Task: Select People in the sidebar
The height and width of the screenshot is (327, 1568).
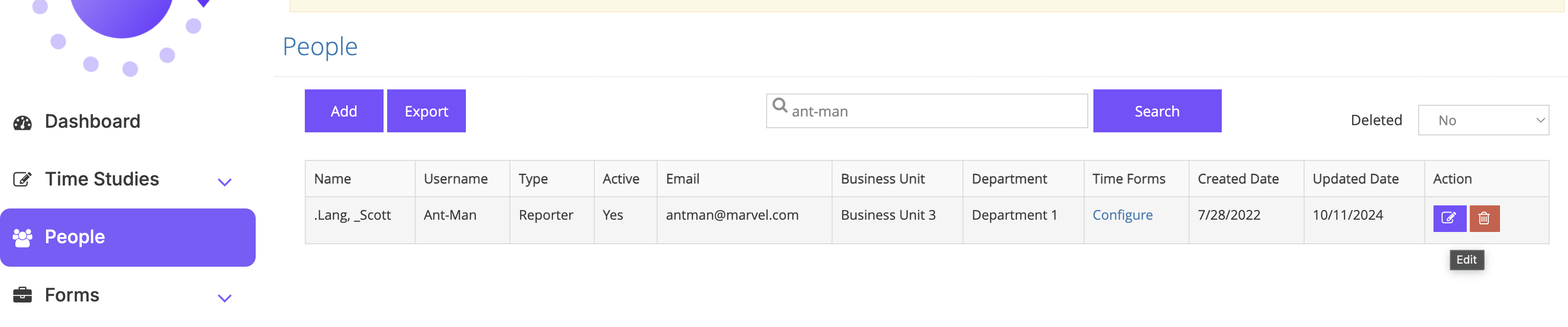Action: click(128, 238)
